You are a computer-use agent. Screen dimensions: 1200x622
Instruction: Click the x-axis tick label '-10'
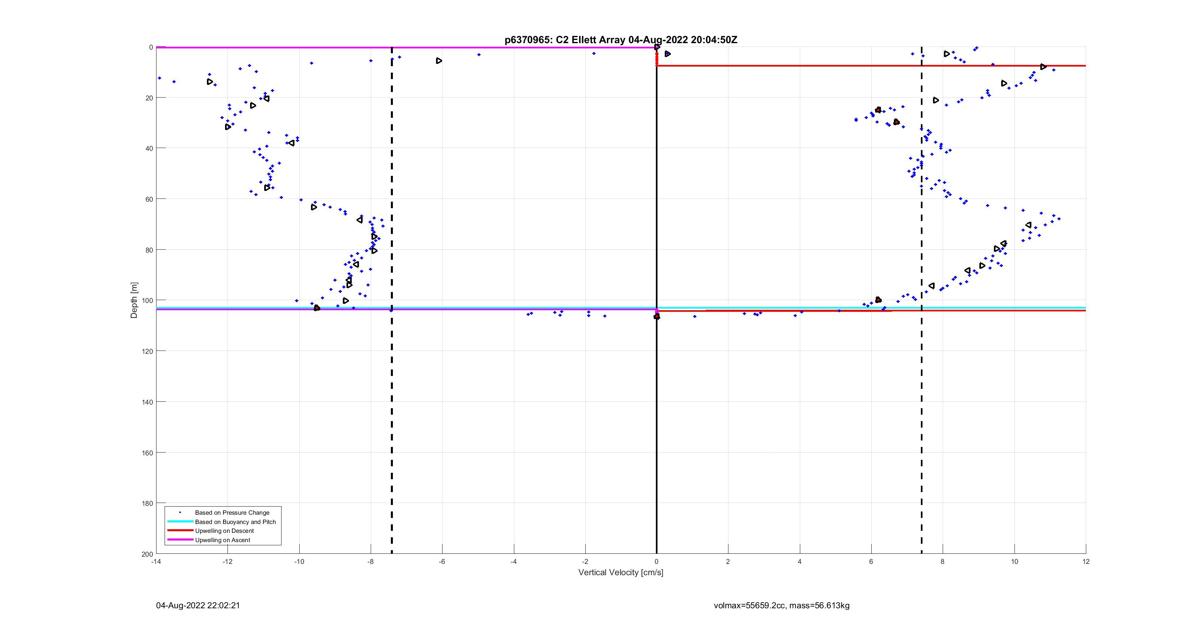(x=299, y=561)
